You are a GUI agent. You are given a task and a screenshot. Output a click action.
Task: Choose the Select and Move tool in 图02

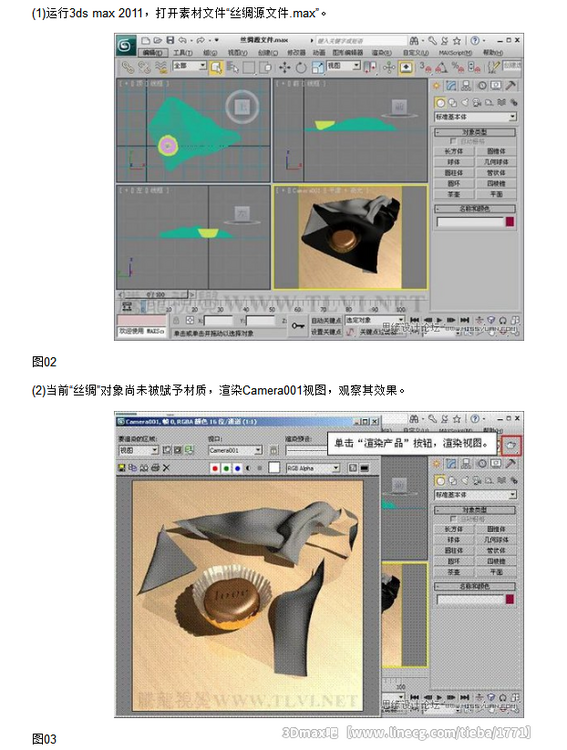[284, 67]
